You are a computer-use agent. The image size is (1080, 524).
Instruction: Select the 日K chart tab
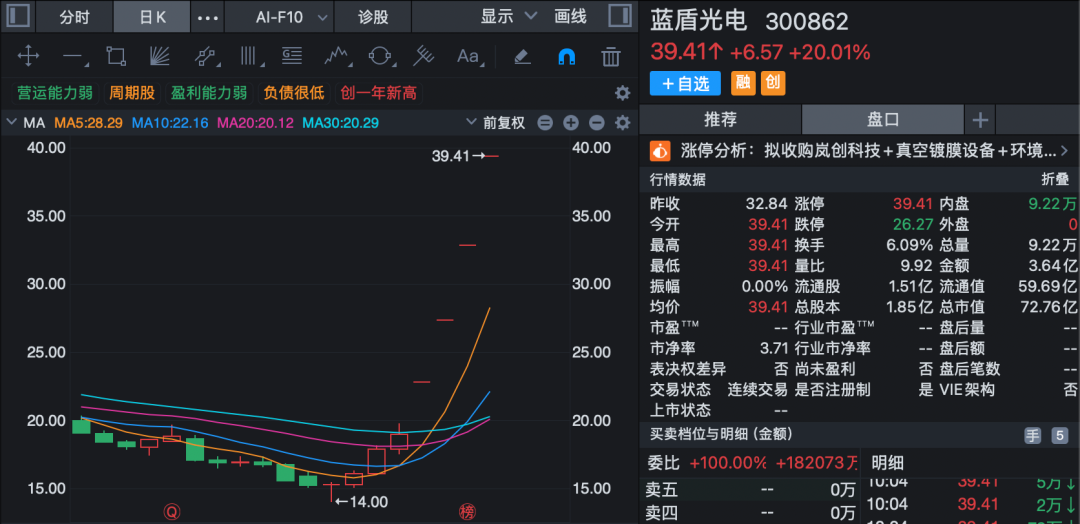(x=152, y=17)
